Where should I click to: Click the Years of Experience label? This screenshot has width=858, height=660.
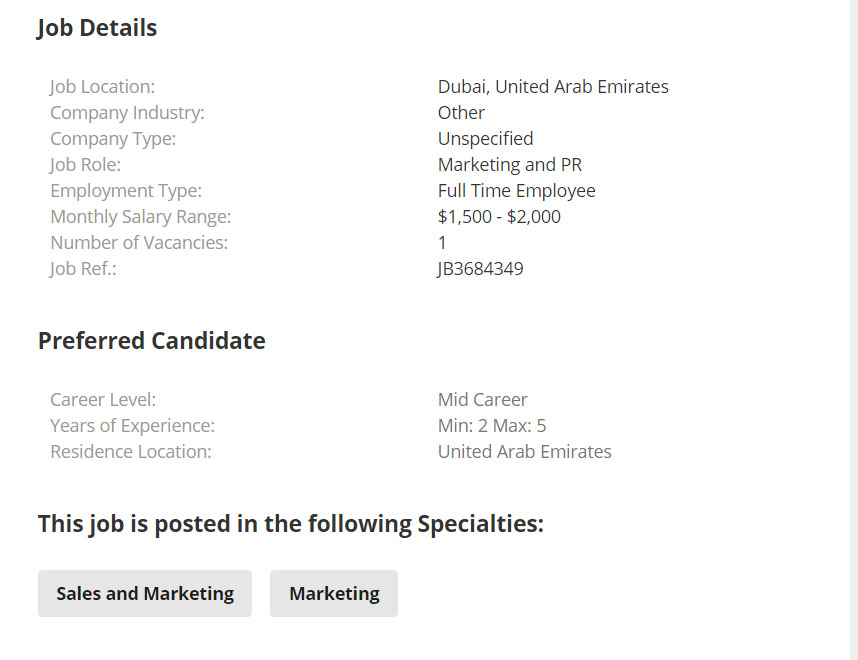point(131,425)
